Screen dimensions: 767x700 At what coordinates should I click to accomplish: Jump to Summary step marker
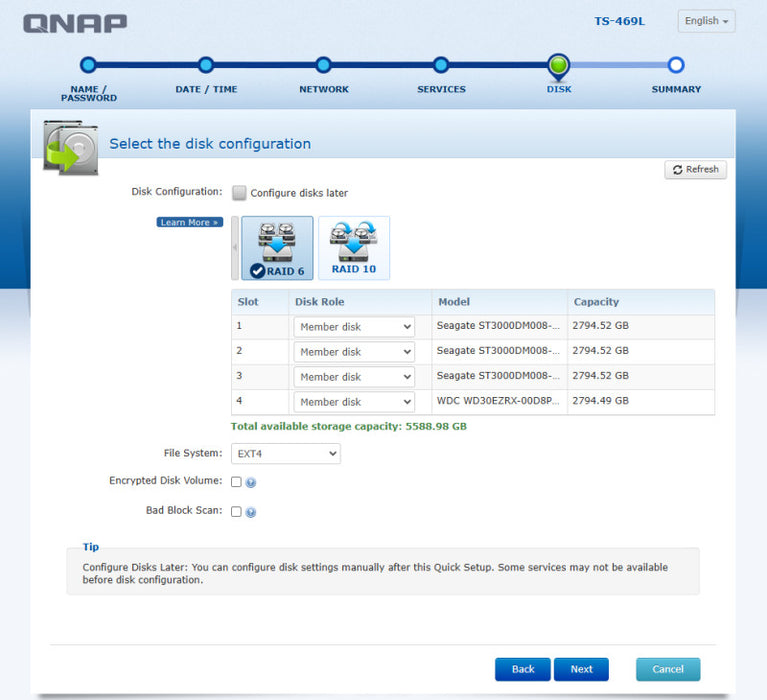[x=676, y=65]
